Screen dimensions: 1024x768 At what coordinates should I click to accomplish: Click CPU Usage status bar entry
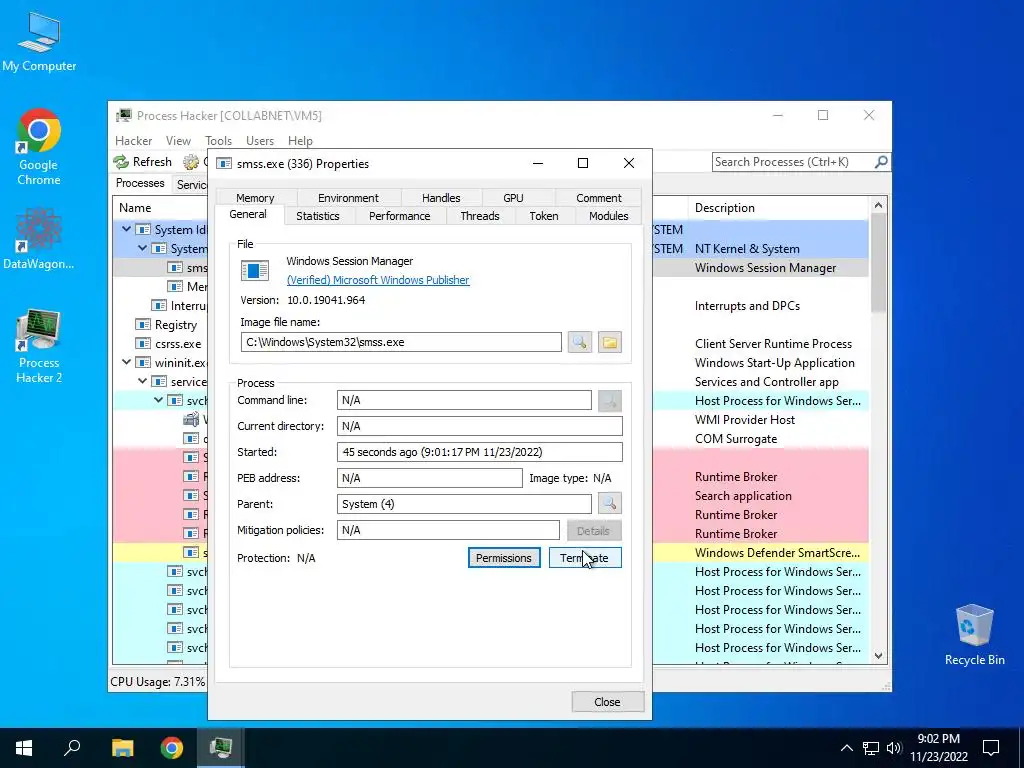coord(157,682)
